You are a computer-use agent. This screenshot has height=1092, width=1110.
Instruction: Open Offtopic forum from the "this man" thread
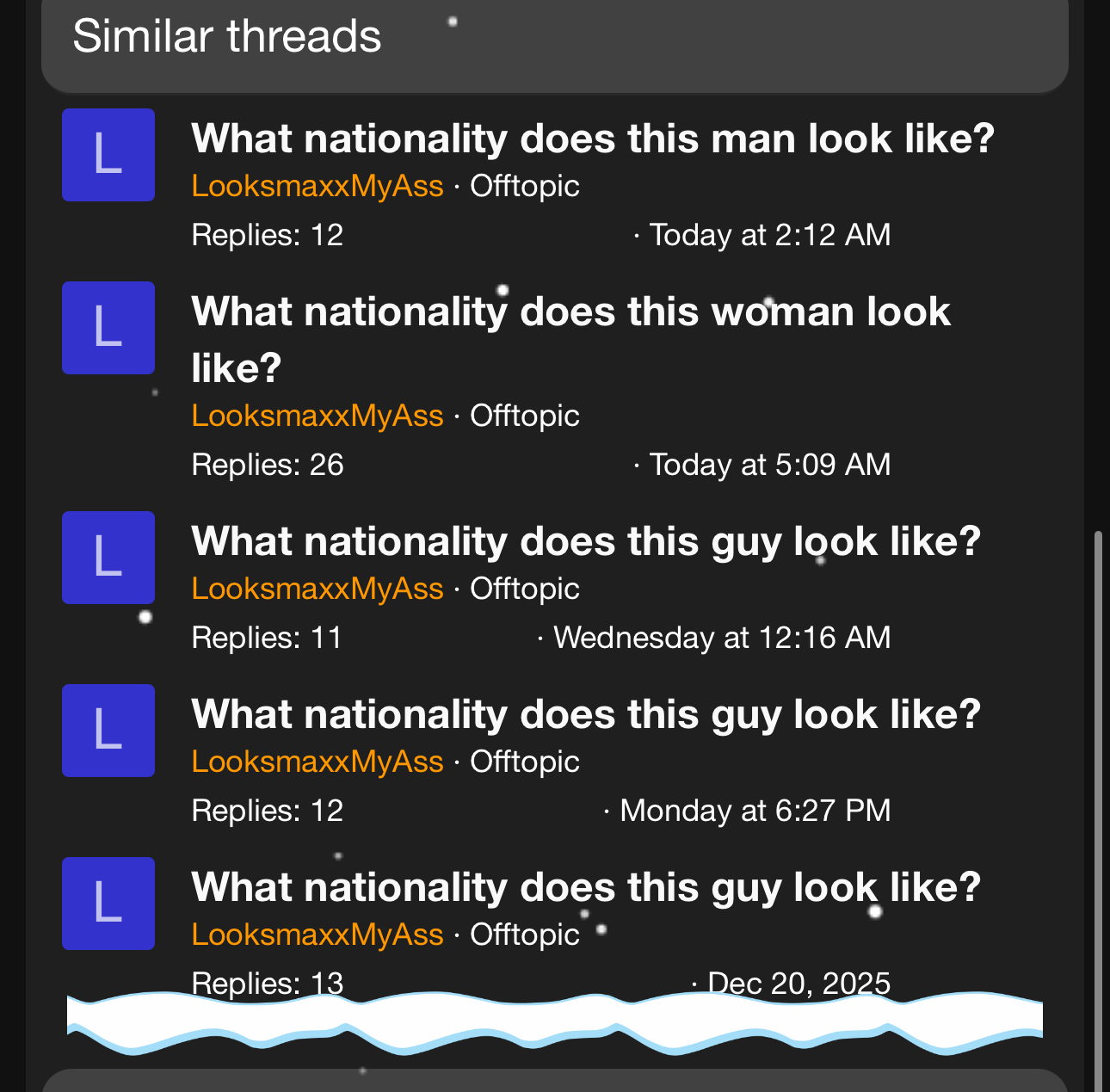(525, 186)
